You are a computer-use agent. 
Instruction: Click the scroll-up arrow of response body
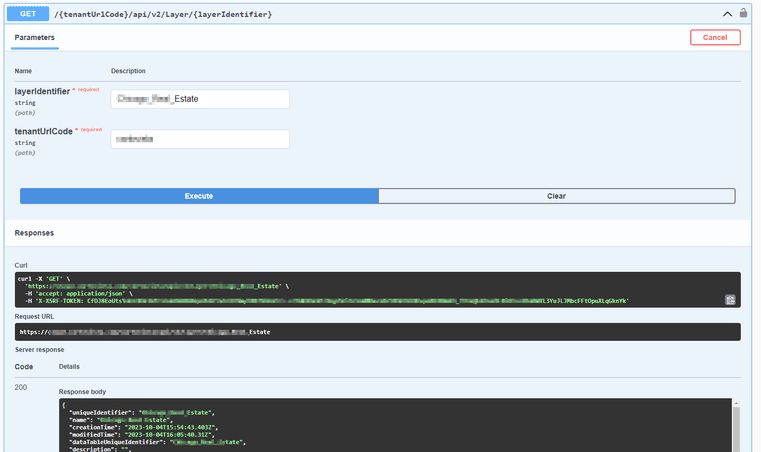point(736,403)
